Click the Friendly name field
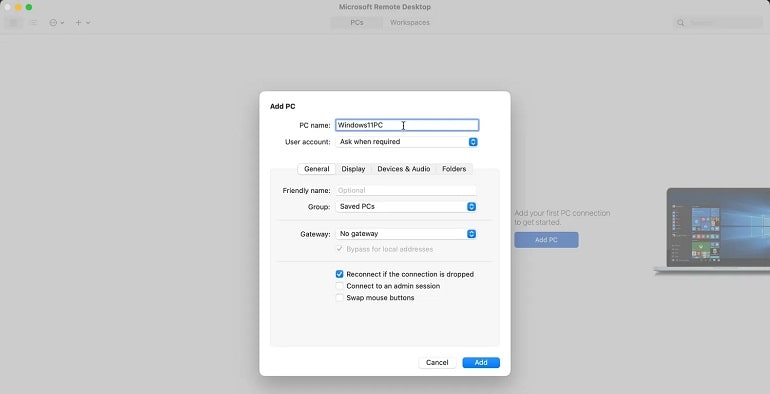The height and width of the screenshot is (394, 770). [x=406, y=191]
